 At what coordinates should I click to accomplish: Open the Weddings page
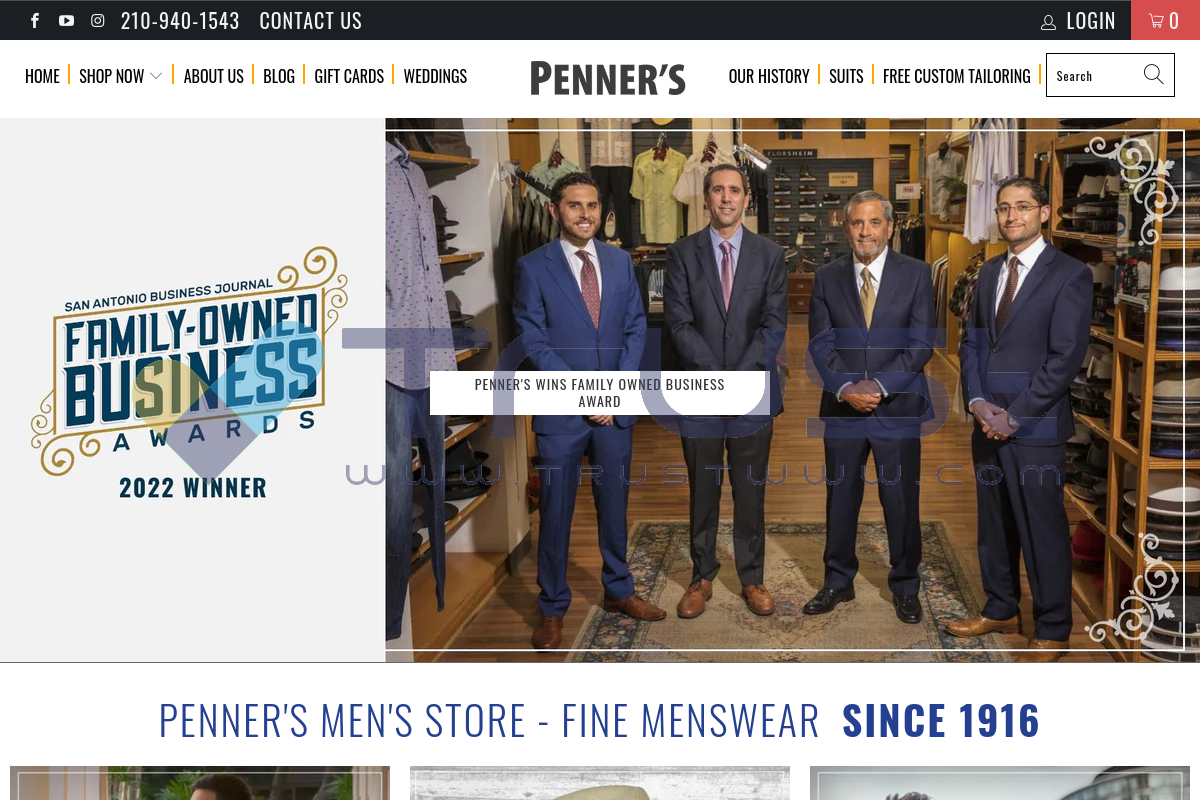435,76
